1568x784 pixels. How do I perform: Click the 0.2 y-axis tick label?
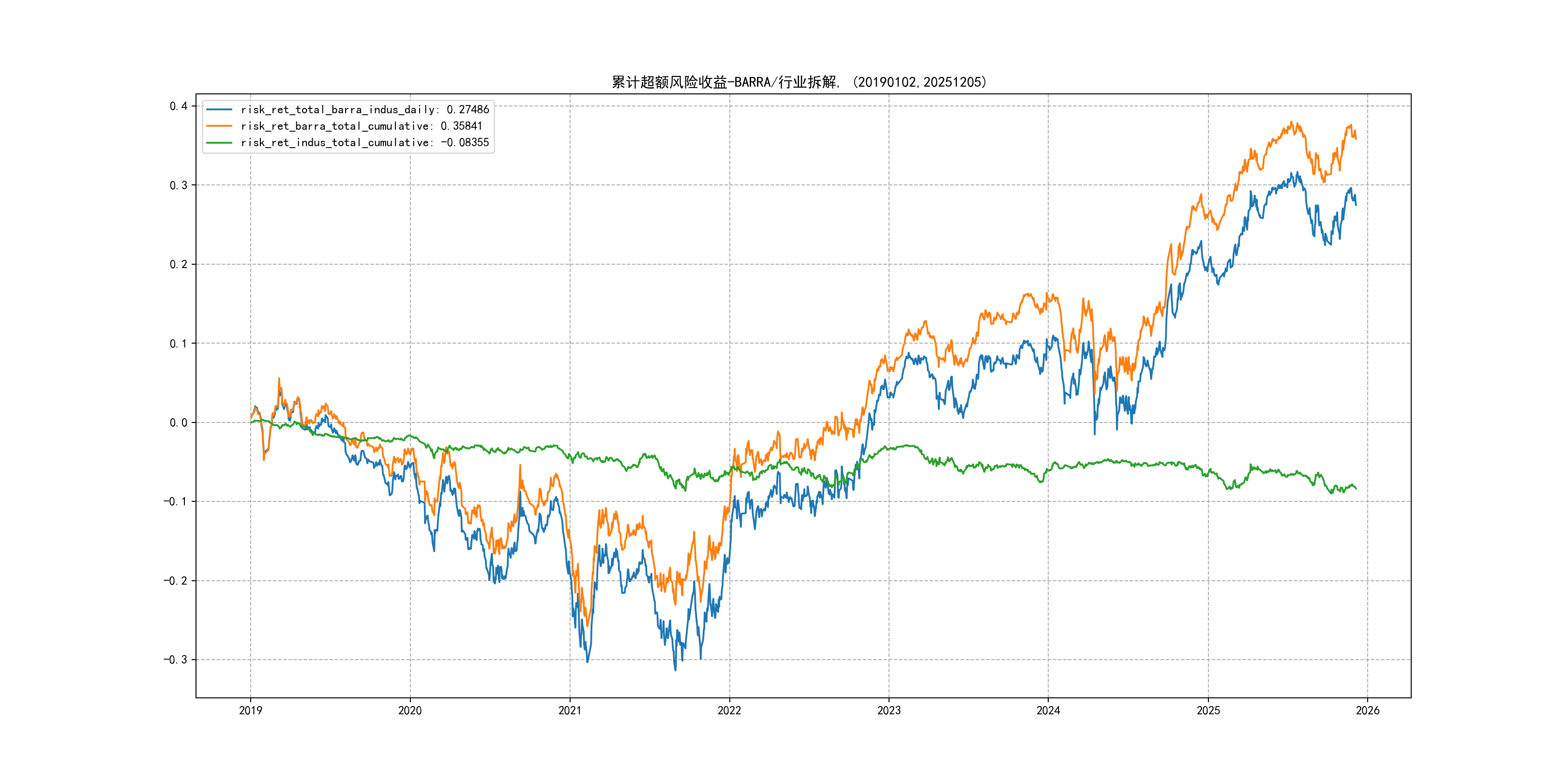(x=179, y=264)
